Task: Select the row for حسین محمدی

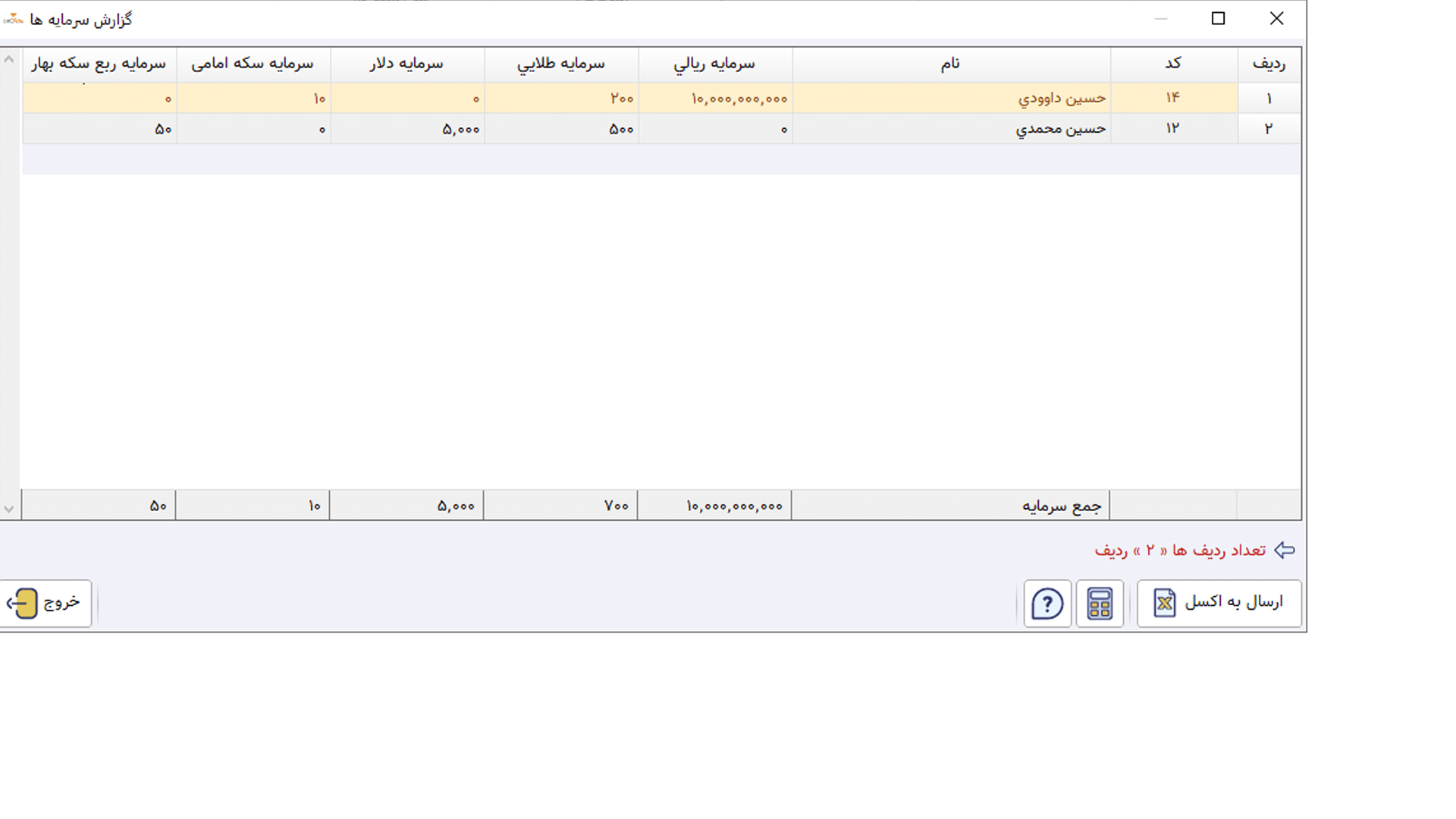Action: click(661, 129)
